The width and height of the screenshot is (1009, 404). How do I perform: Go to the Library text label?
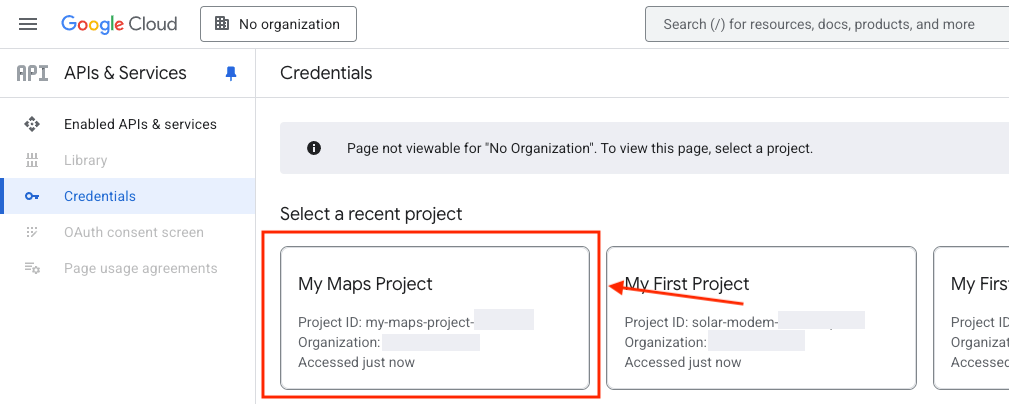tap(85, 161)
